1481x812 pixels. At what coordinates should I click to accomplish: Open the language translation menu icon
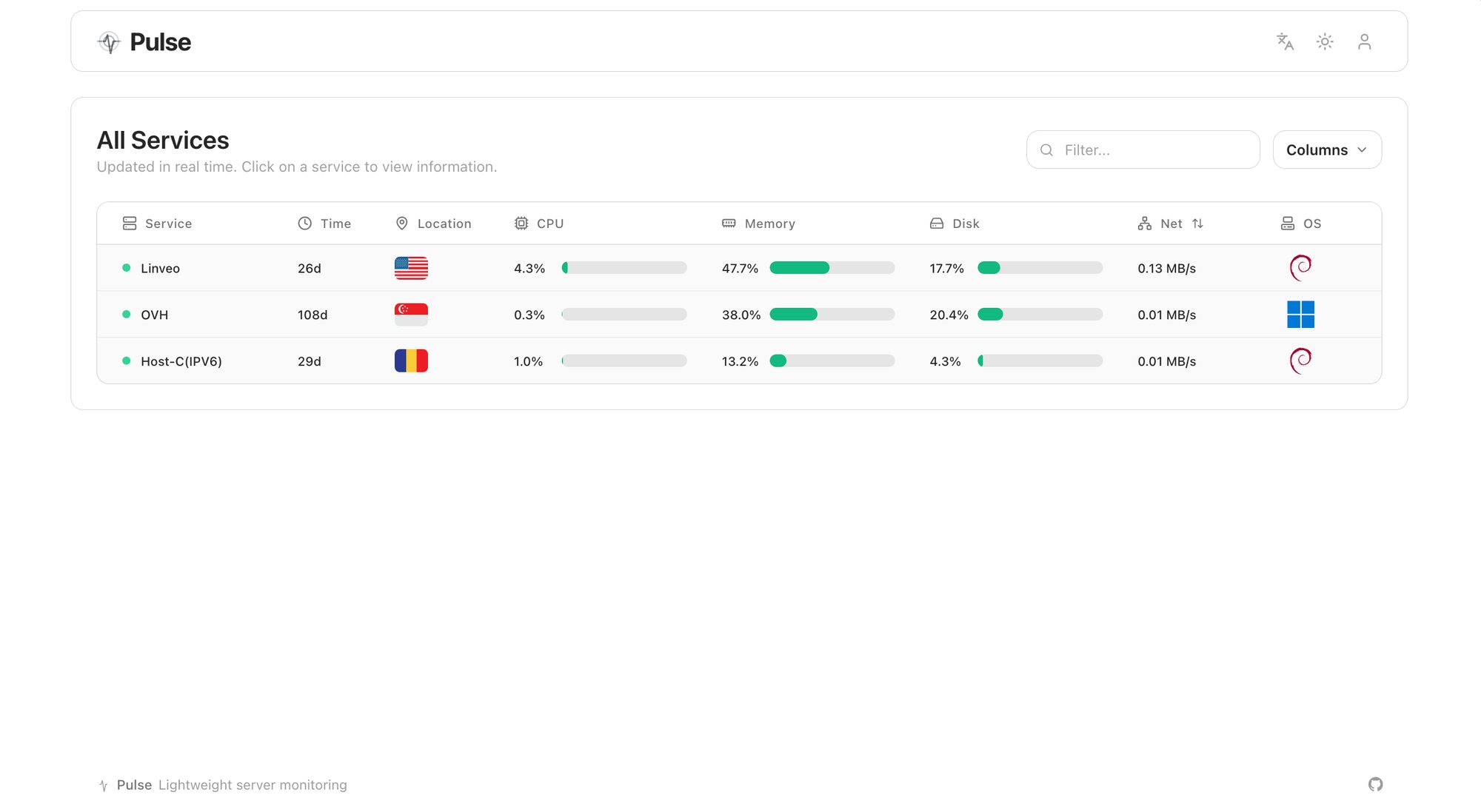click(x=1285, y=42)
